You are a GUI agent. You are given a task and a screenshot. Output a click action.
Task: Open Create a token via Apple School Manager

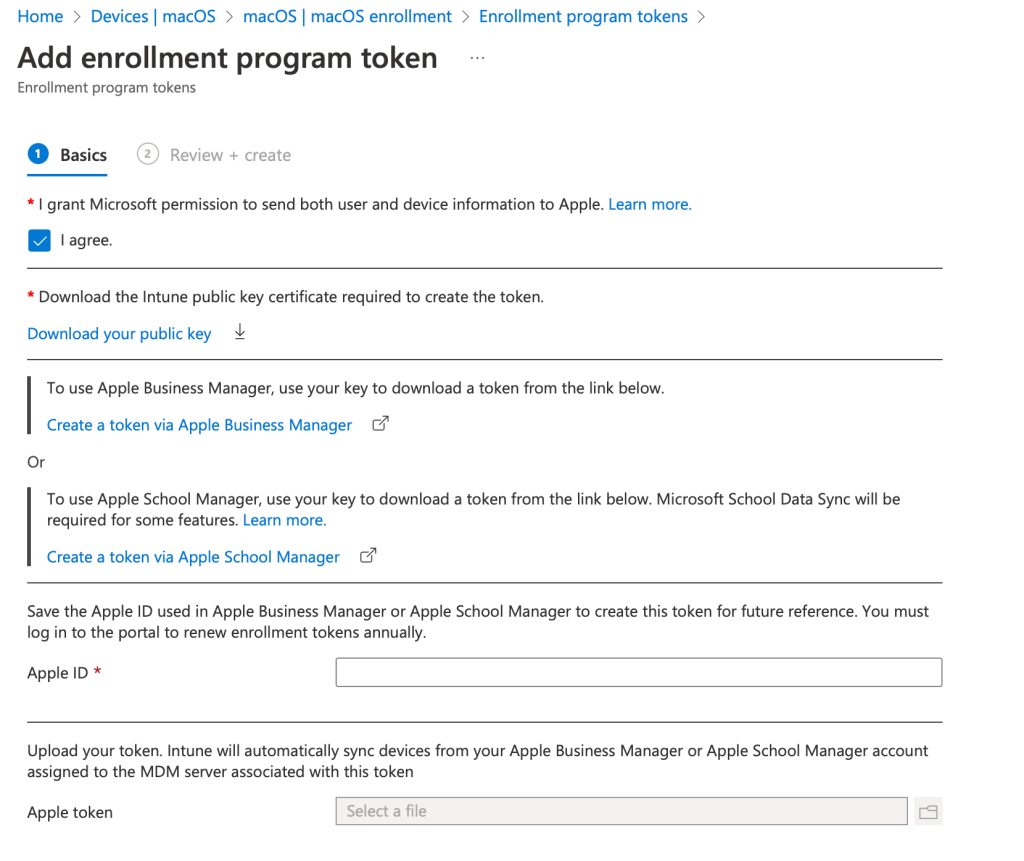193,557
